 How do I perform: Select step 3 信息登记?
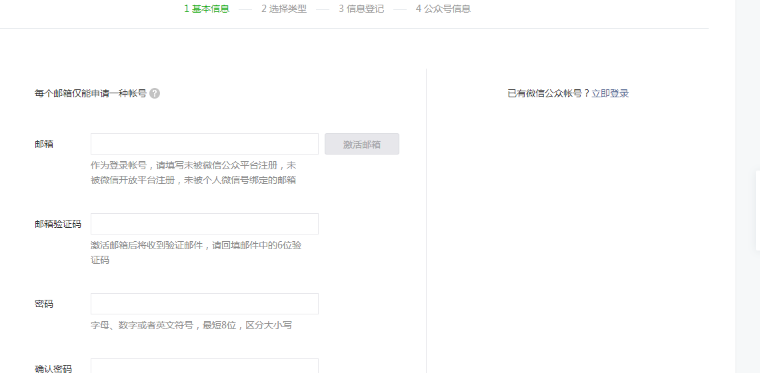(362, 9)
